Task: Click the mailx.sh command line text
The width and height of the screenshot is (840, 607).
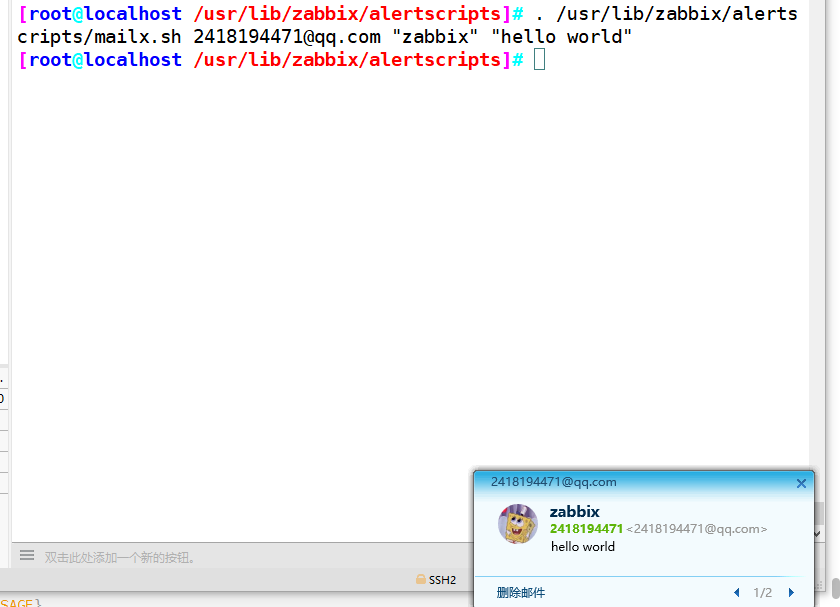Action: 325,37
